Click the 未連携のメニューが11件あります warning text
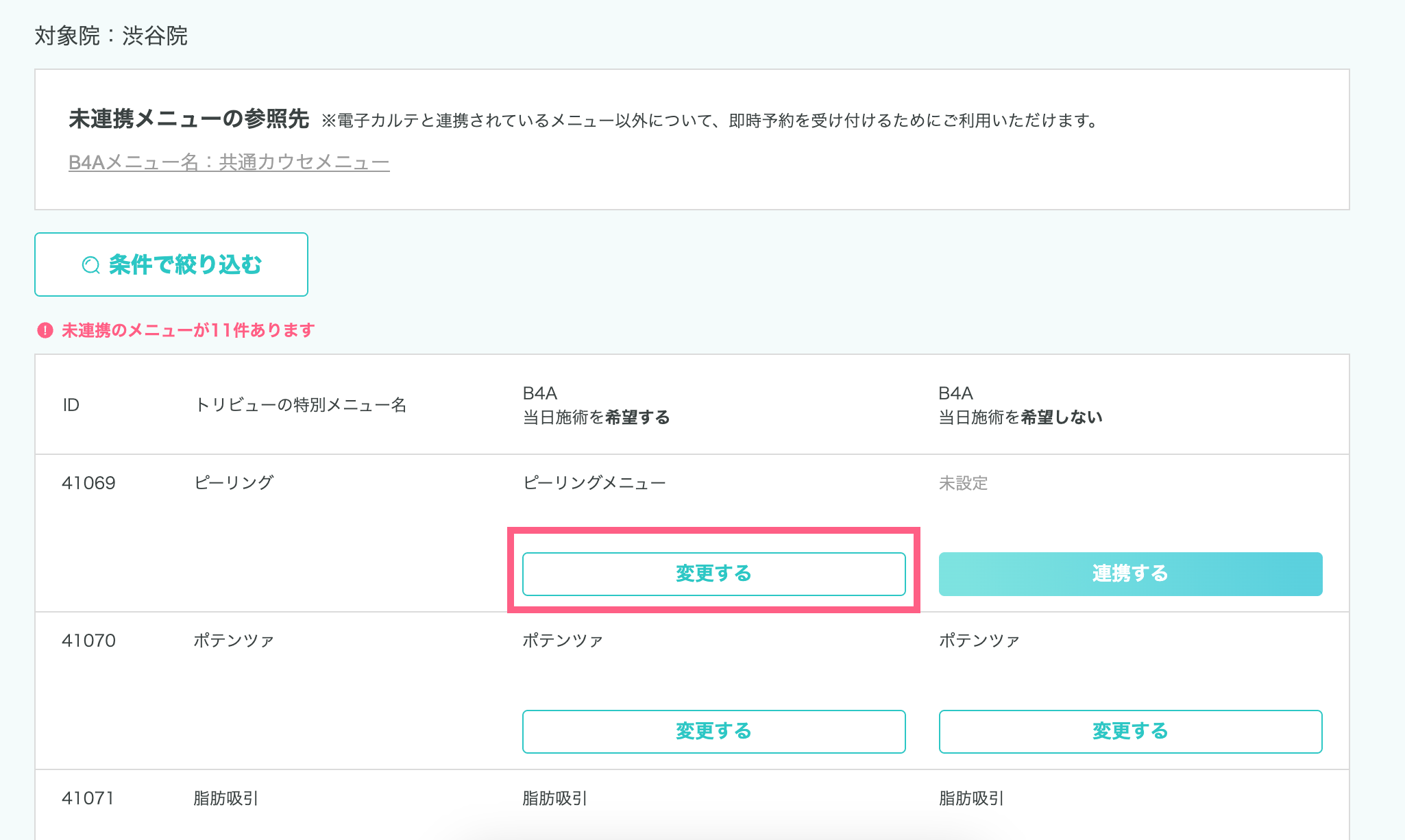This screenshot has height=840, width=1405. tap(188, 330)
